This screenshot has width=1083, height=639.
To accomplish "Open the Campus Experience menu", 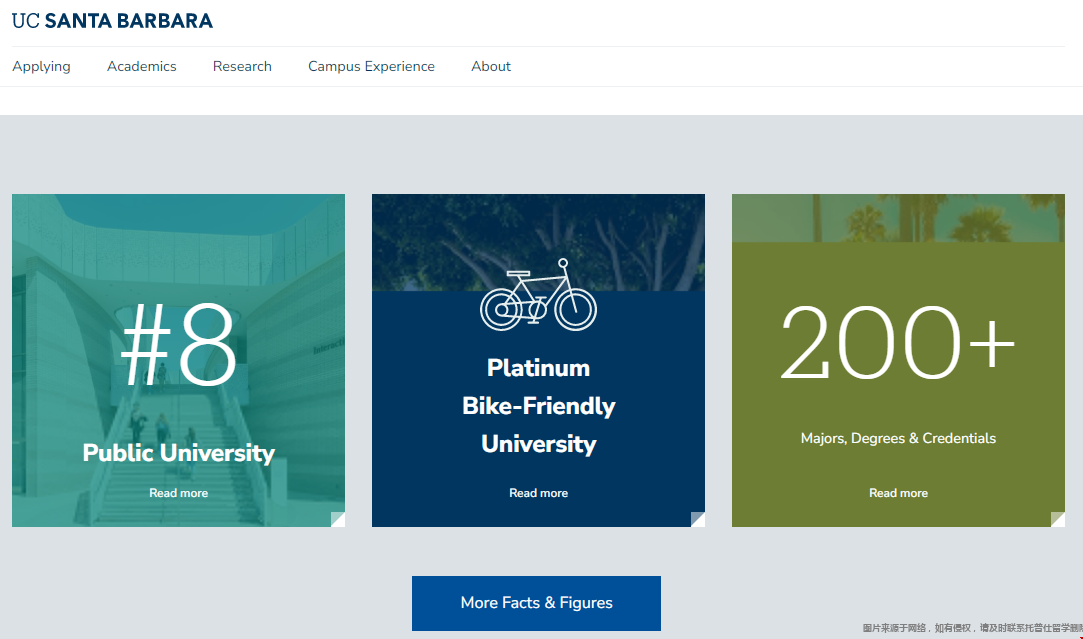I will pos(372,66).
